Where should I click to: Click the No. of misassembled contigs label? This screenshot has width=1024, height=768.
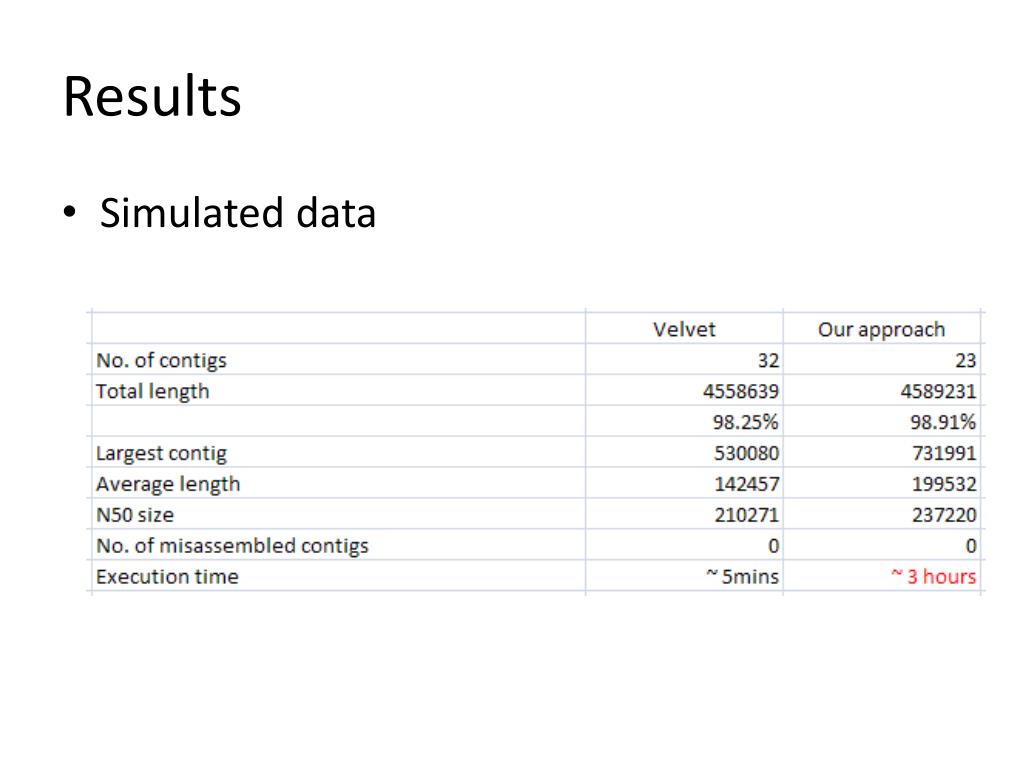[232, 546]
